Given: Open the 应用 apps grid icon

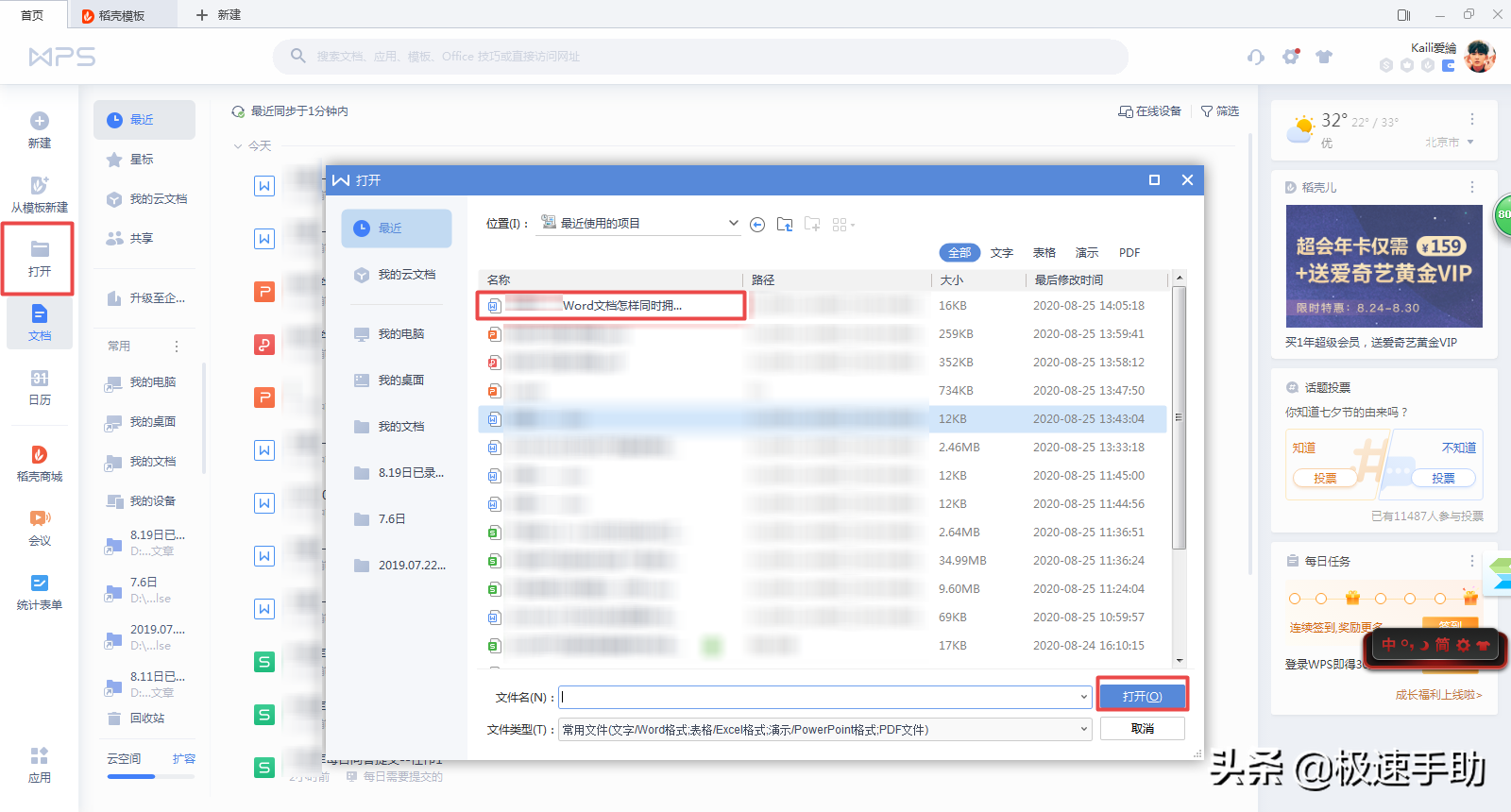Looking at the screenshot, I should 40,755.
